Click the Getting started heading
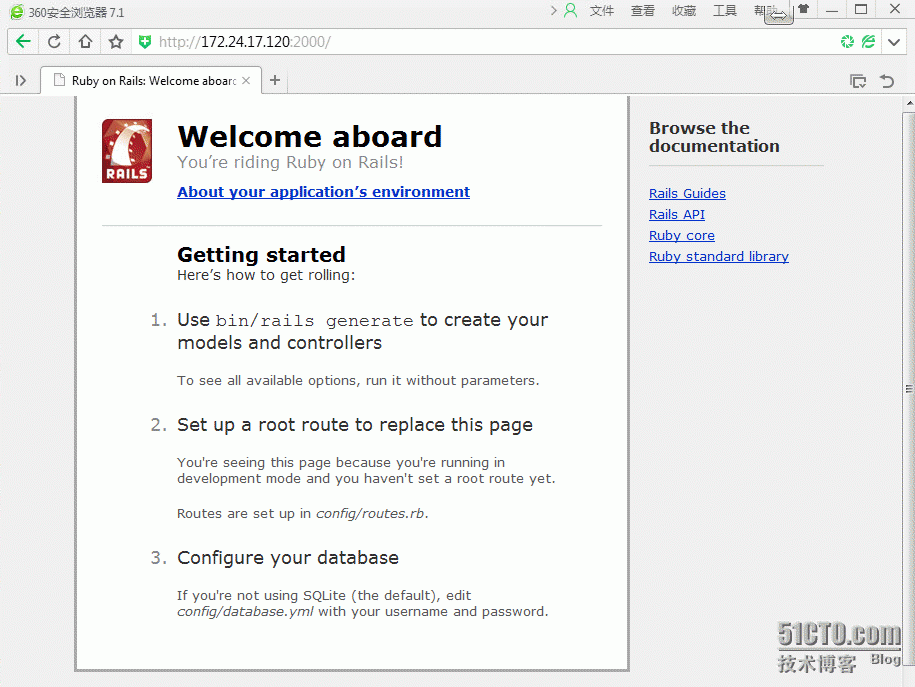Screen dimensions: 915x687 point(261,255)
